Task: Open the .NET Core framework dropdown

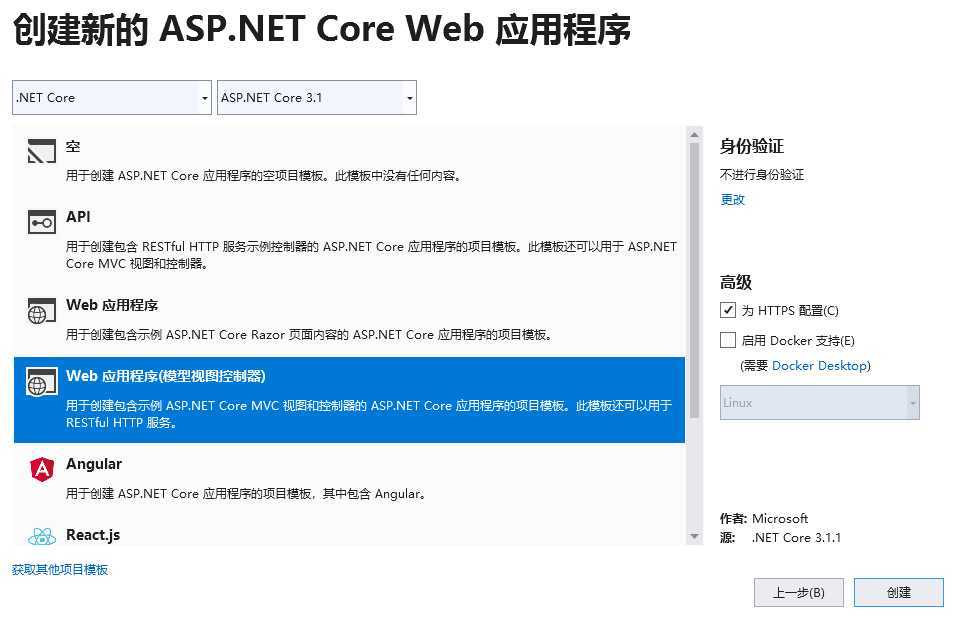Action: [x=112, y=97]
